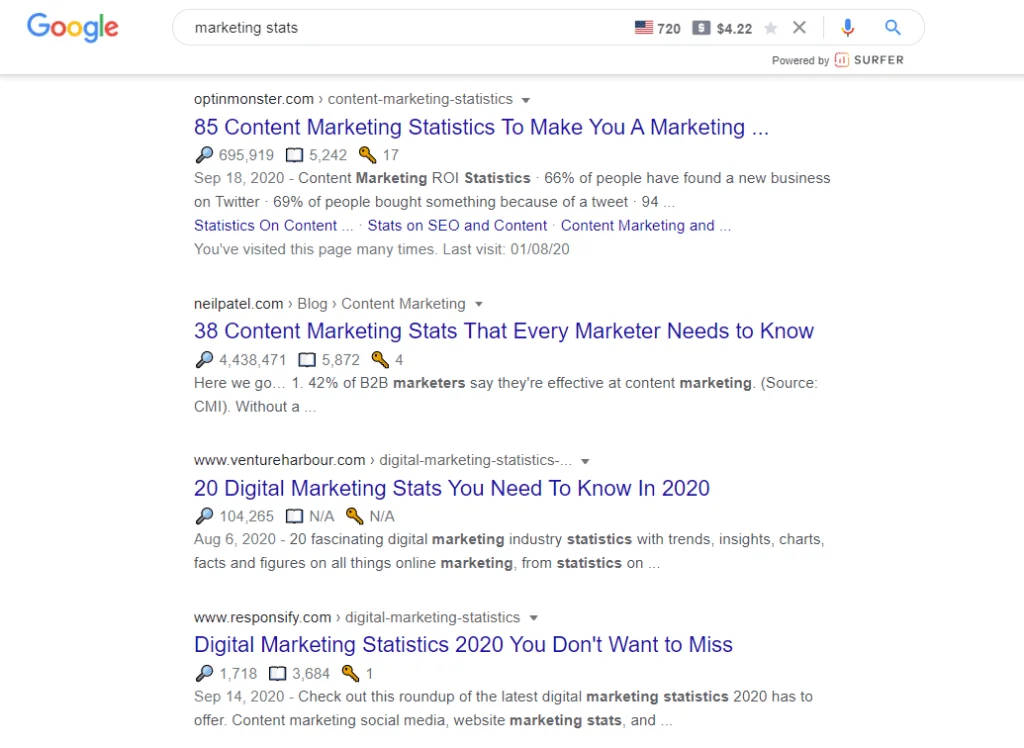Expand dropdown arrow next to ventureharbour.com URL
The image size is (1024, 748).
pyautogui.click(x=585, y=461)
